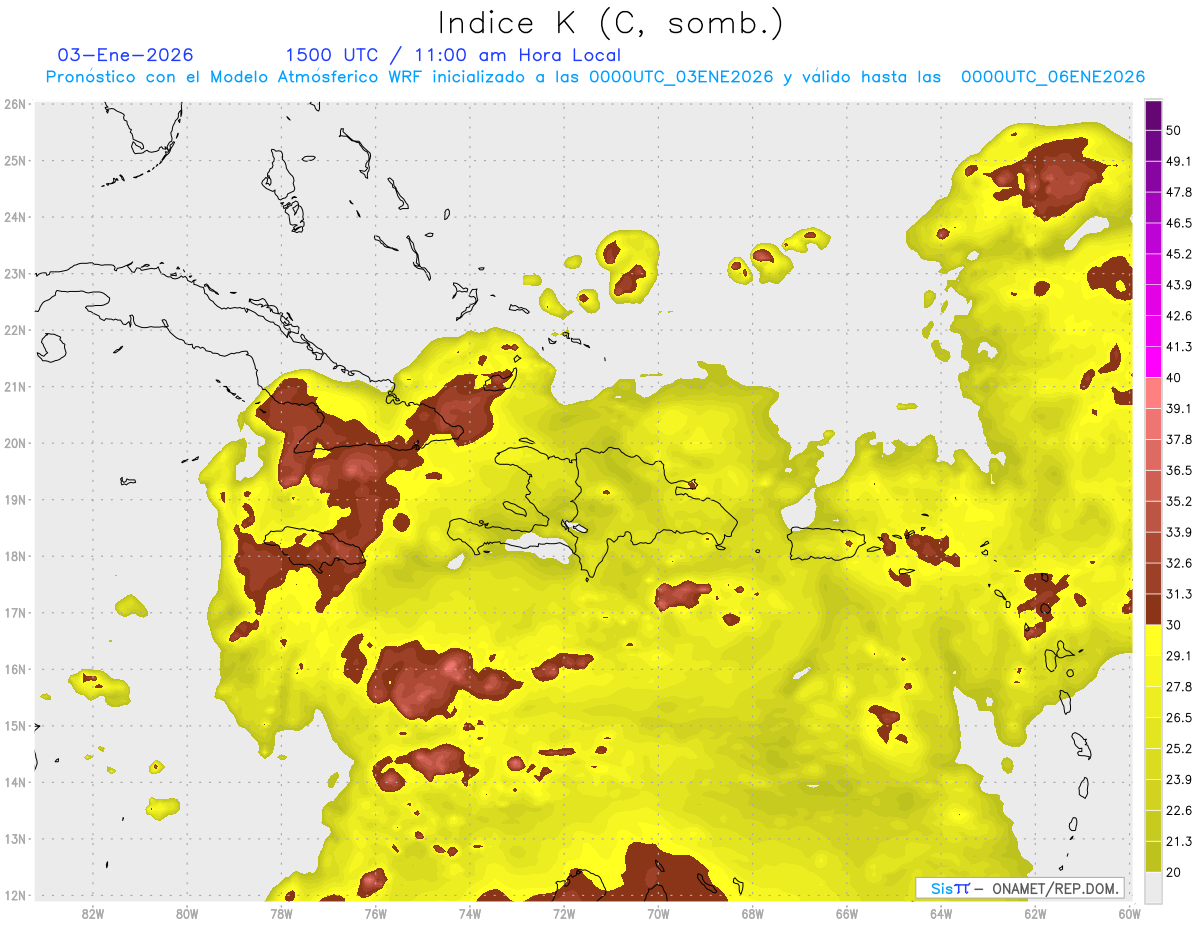The image size is (1200, 927).
Task: Click the longitude label '62W'
Action: coord(1036,914)
